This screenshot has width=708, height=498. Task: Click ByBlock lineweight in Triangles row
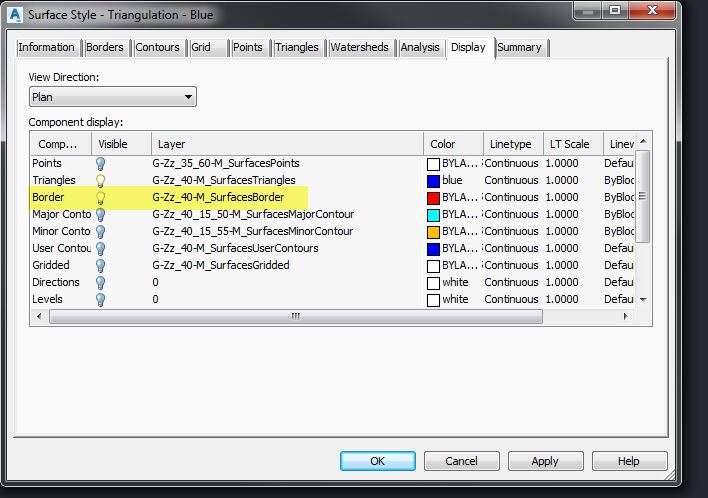coord(619,180)
